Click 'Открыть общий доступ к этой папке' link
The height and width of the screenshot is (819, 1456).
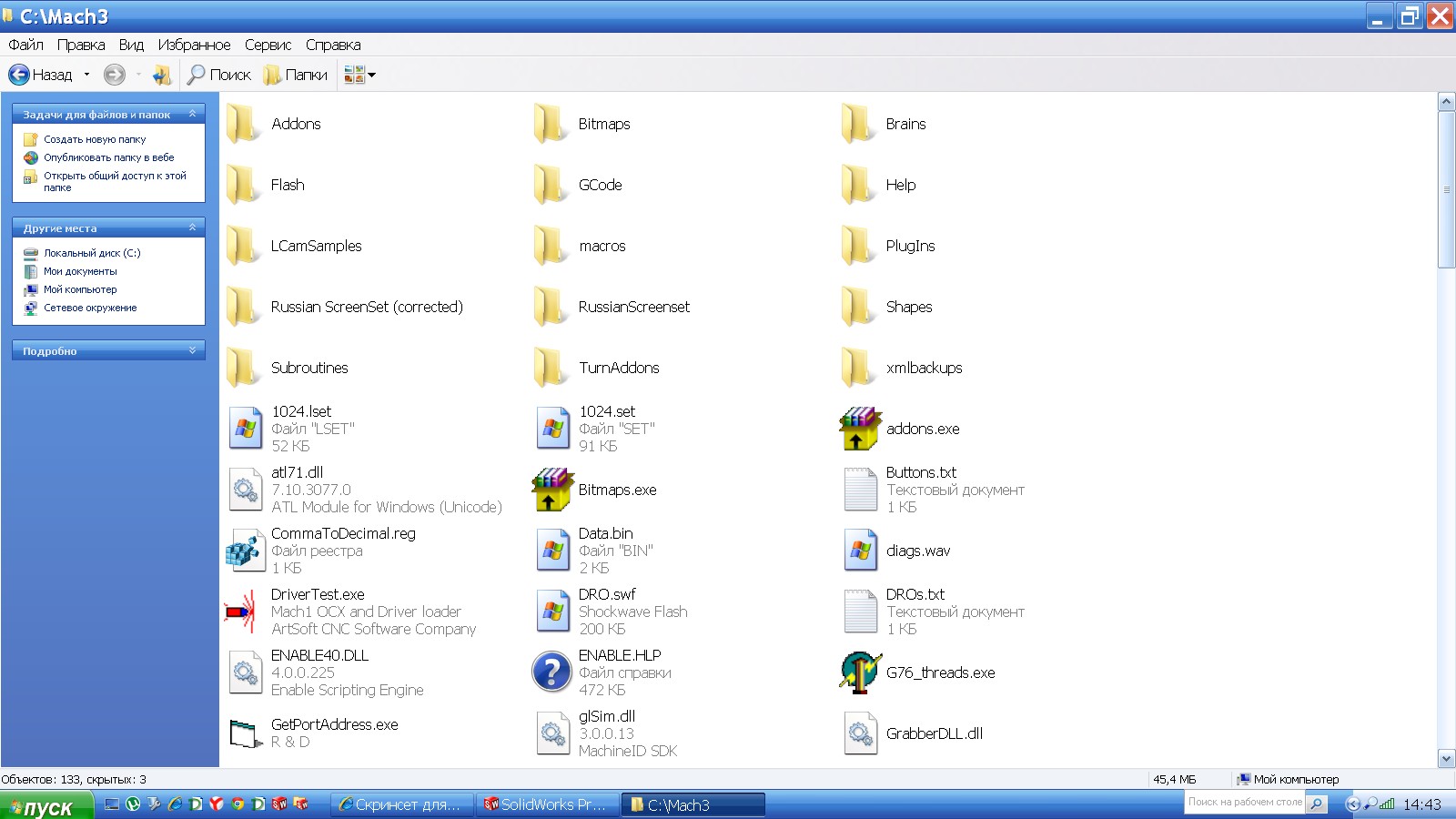tap(115, 181)
